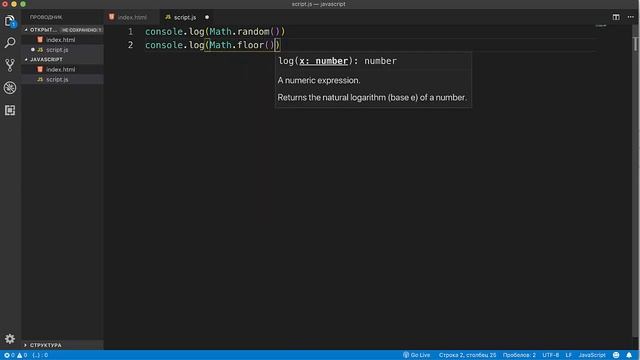The height and width of the screenshot is (360, 640).
Task: Open notifications bell in status bar
Action: (x=629, y=355)
